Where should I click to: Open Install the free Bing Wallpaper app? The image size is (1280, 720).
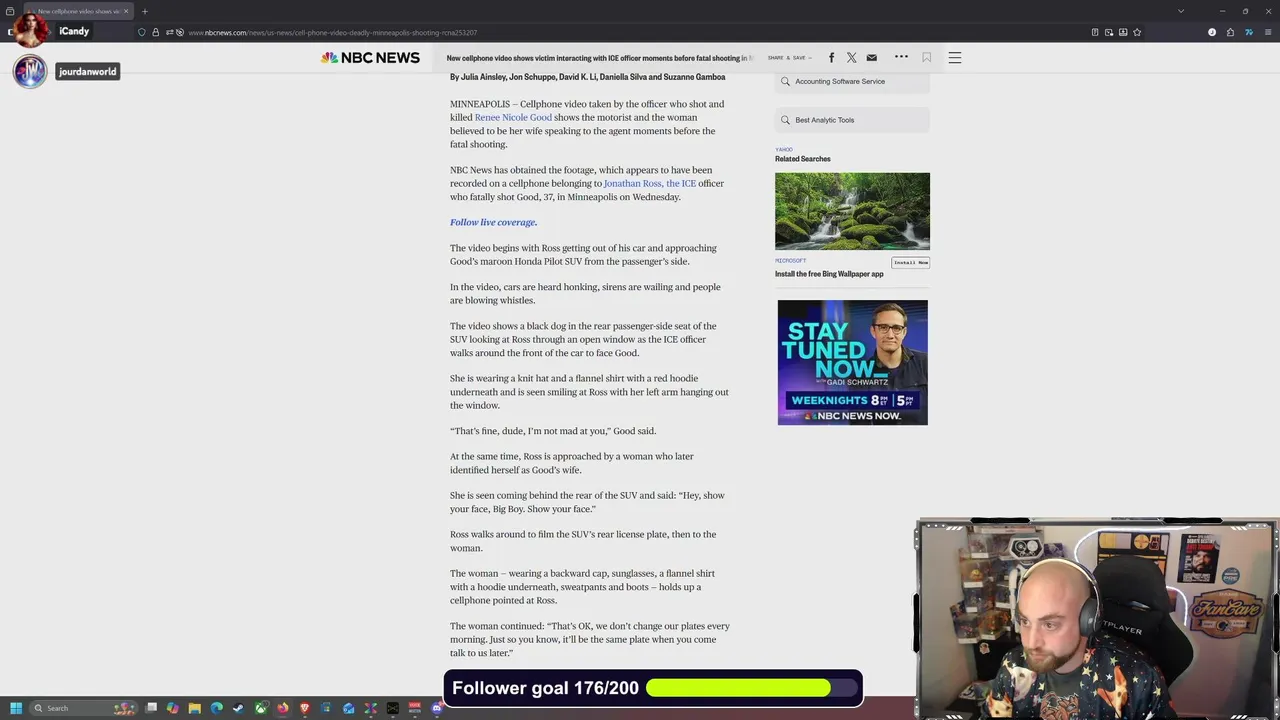click(829, 274)
